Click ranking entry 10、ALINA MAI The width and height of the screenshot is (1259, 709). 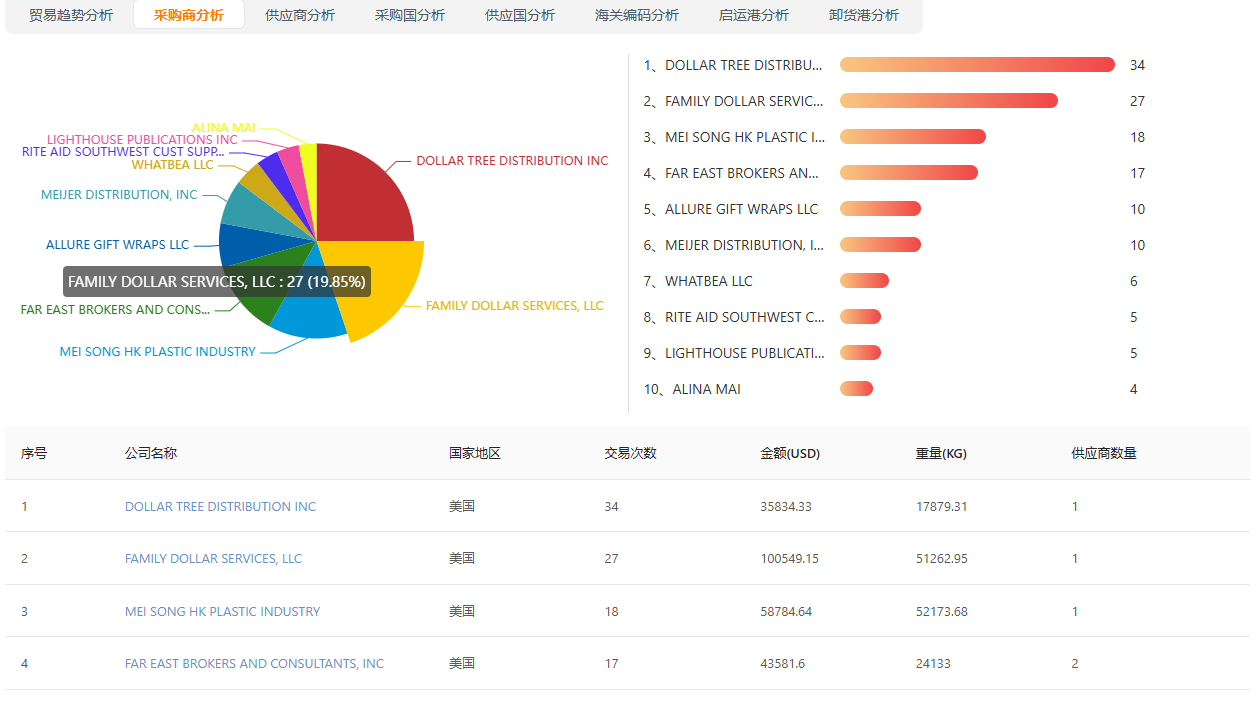(x=692, y=389)
